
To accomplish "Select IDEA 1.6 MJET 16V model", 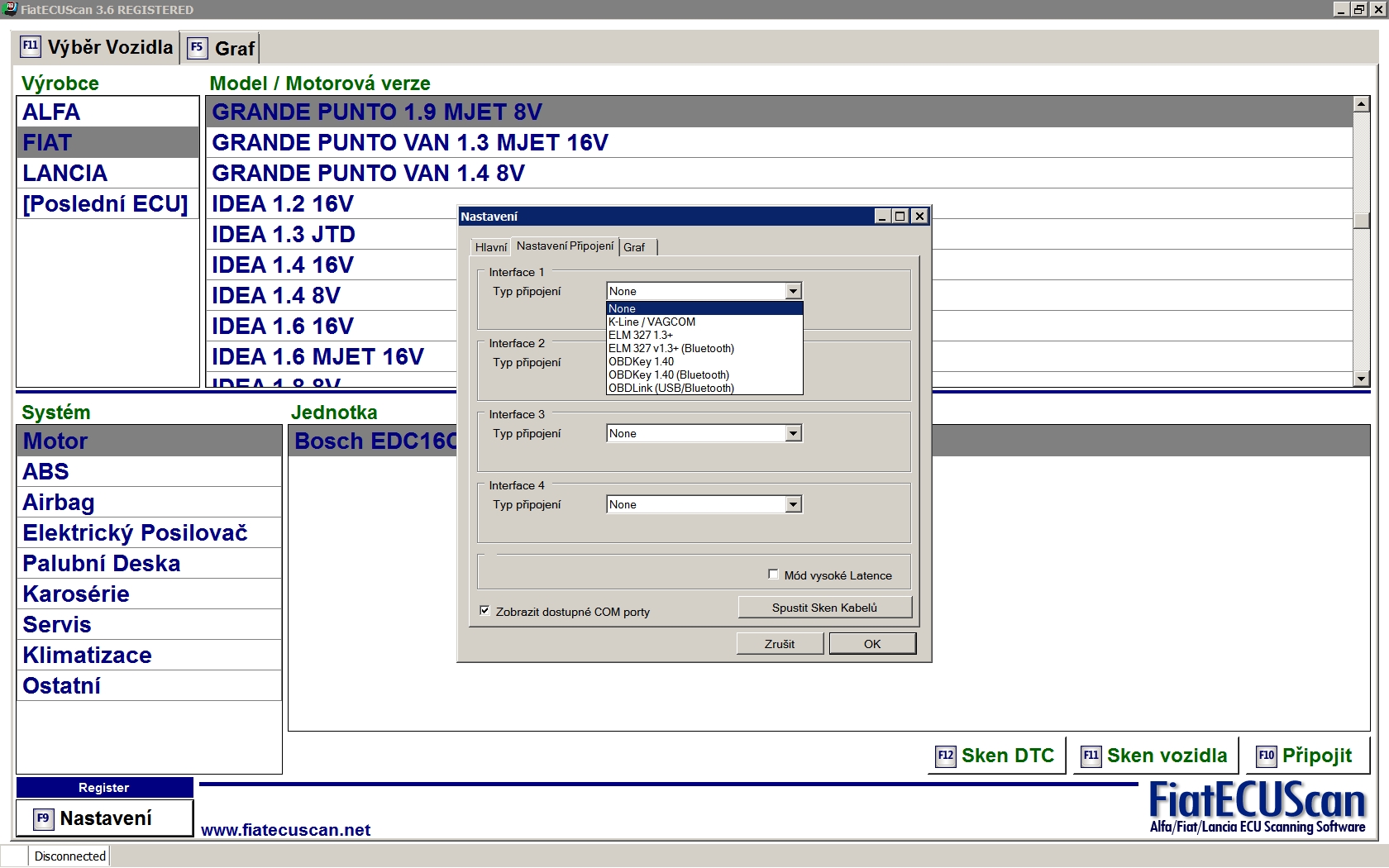I will point(332,356).
